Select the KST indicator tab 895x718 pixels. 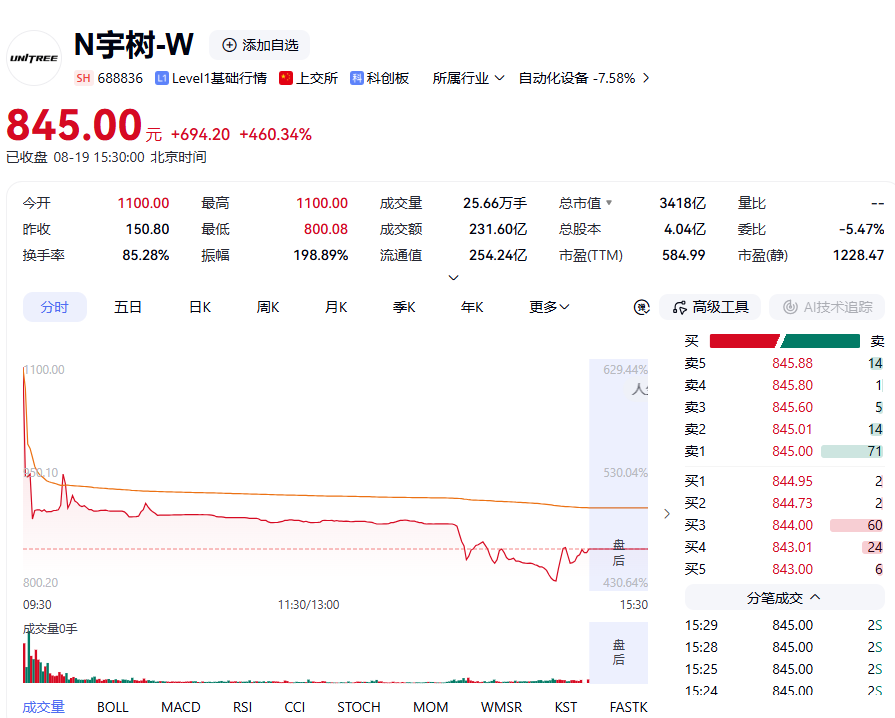click(x=566, y=707)
